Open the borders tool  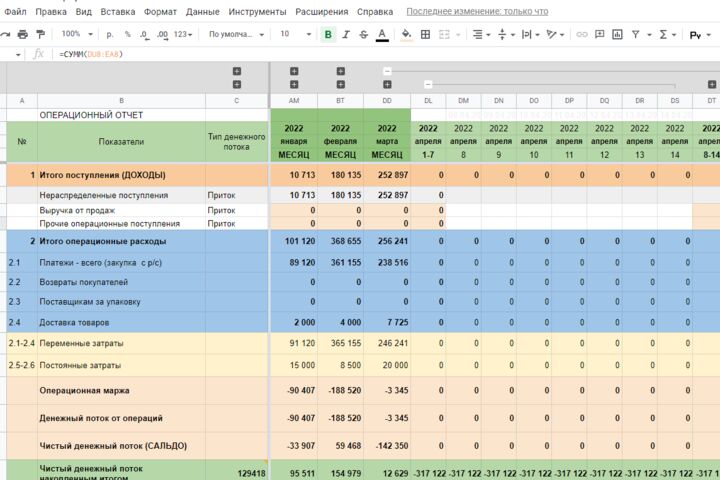(425, 34)
